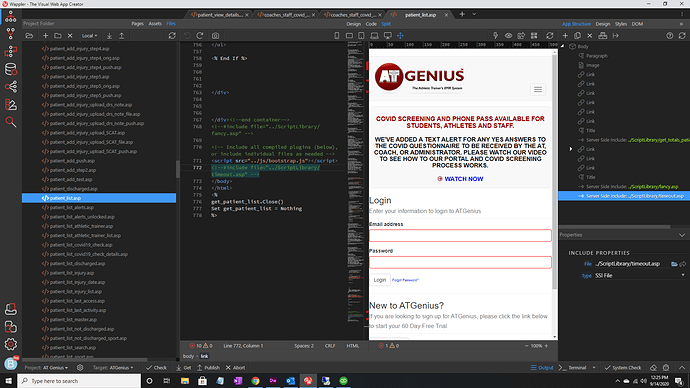Open the Styles panel tab

tap(620, 24)
